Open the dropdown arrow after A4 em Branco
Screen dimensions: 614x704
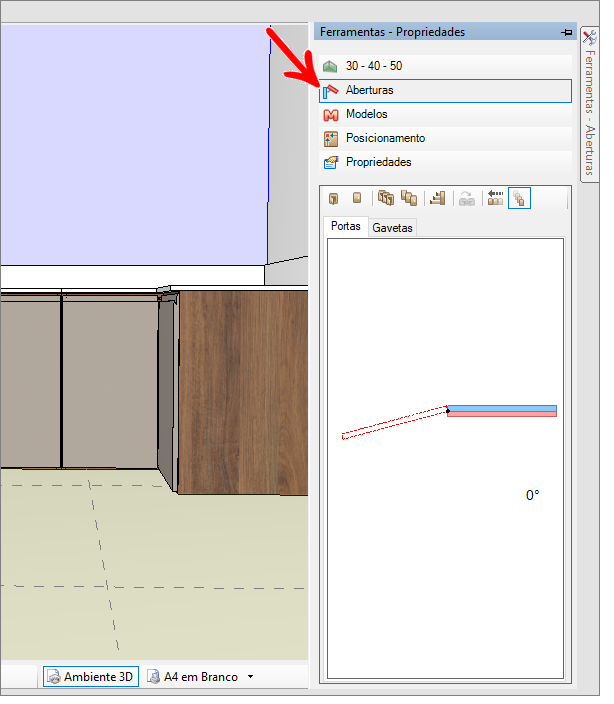click(x=250, y=677)
